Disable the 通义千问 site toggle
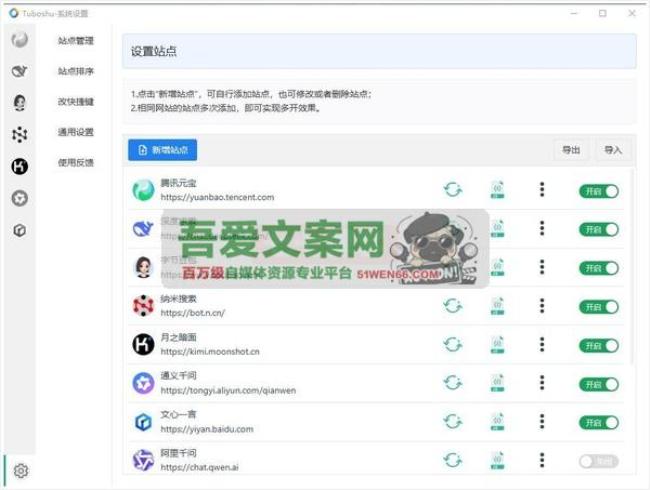650x490 pixels. click(x=599, y=384)
